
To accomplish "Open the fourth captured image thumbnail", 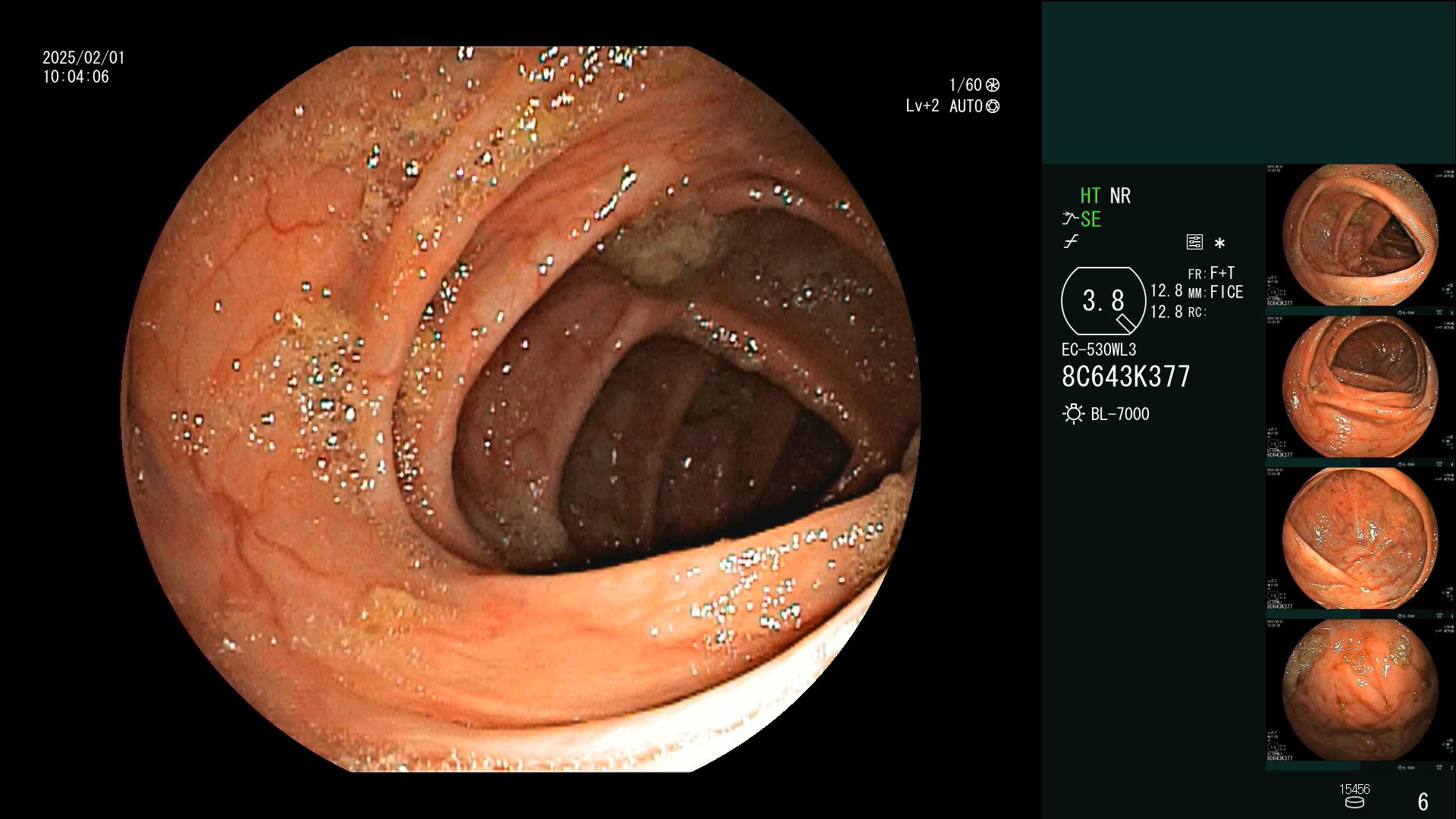I will point(1360,690).
